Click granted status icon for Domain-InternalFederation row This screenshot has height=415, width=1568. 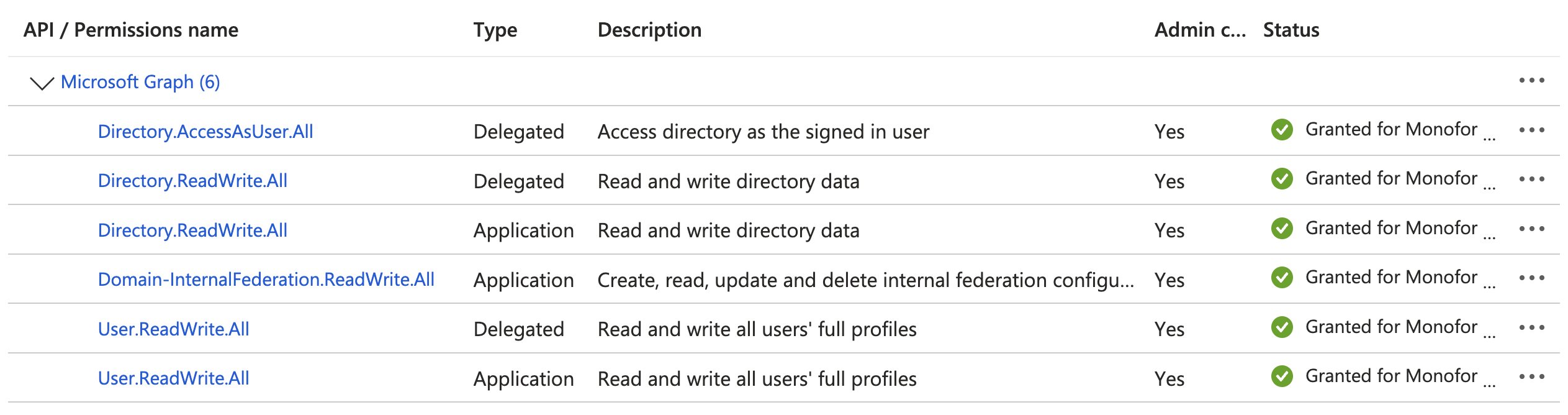tap(1282, 278)
